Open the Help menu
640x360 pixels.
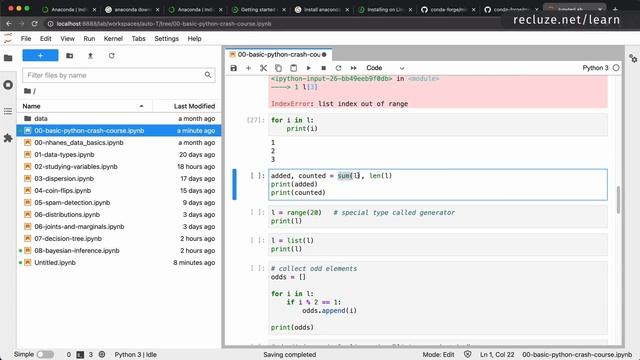(x=194, y=38)
